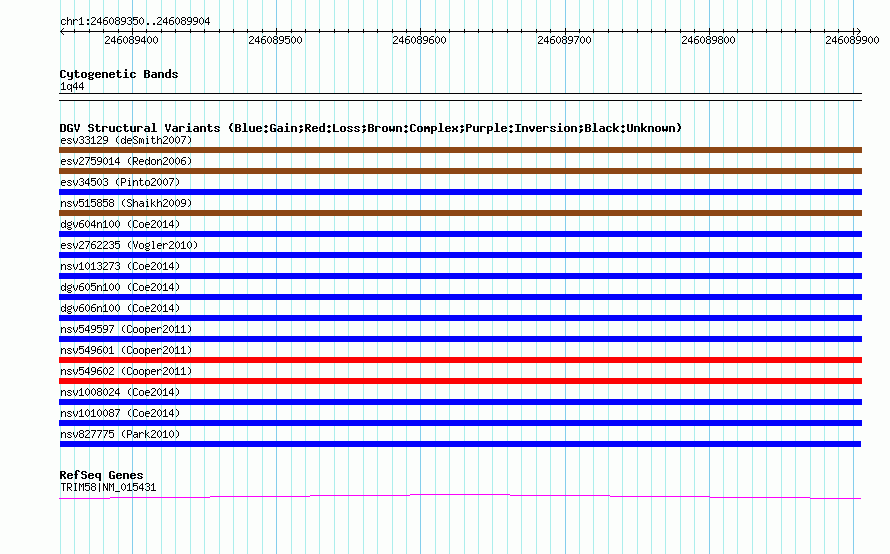Screen dimensions: 890x554
Task: Click the left arrow of the coordinate ruler
Action: click(x=62, y=32)
